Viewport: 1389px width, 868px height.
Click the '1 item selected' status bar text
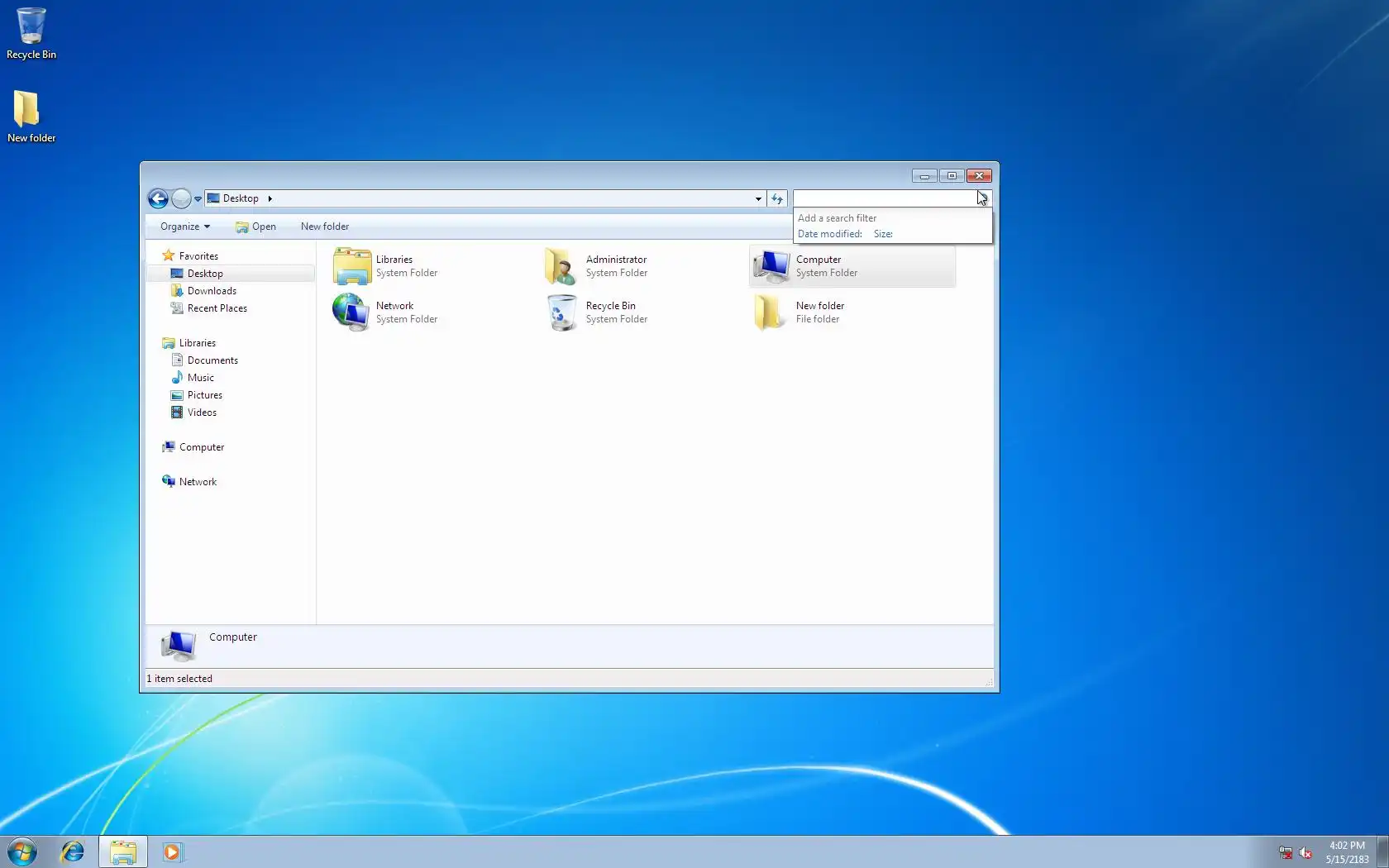click(x=179, y=679)
